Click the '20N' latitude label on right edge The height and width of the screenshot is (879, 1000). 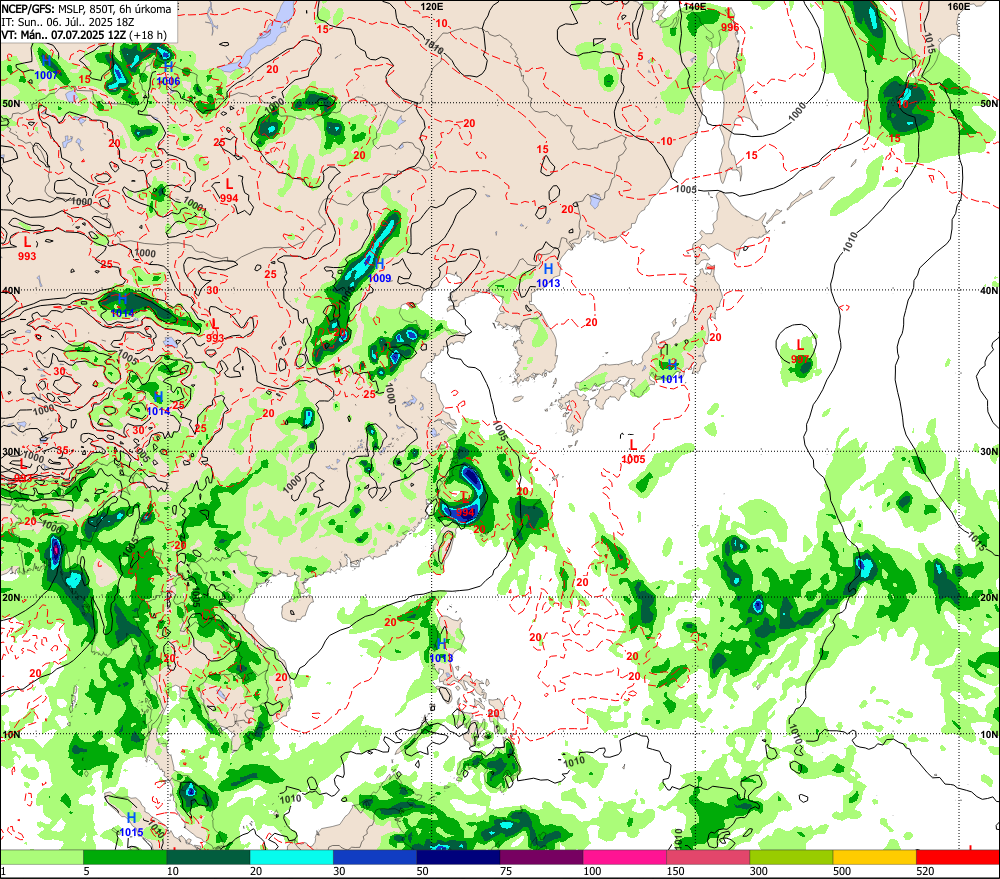989,598
